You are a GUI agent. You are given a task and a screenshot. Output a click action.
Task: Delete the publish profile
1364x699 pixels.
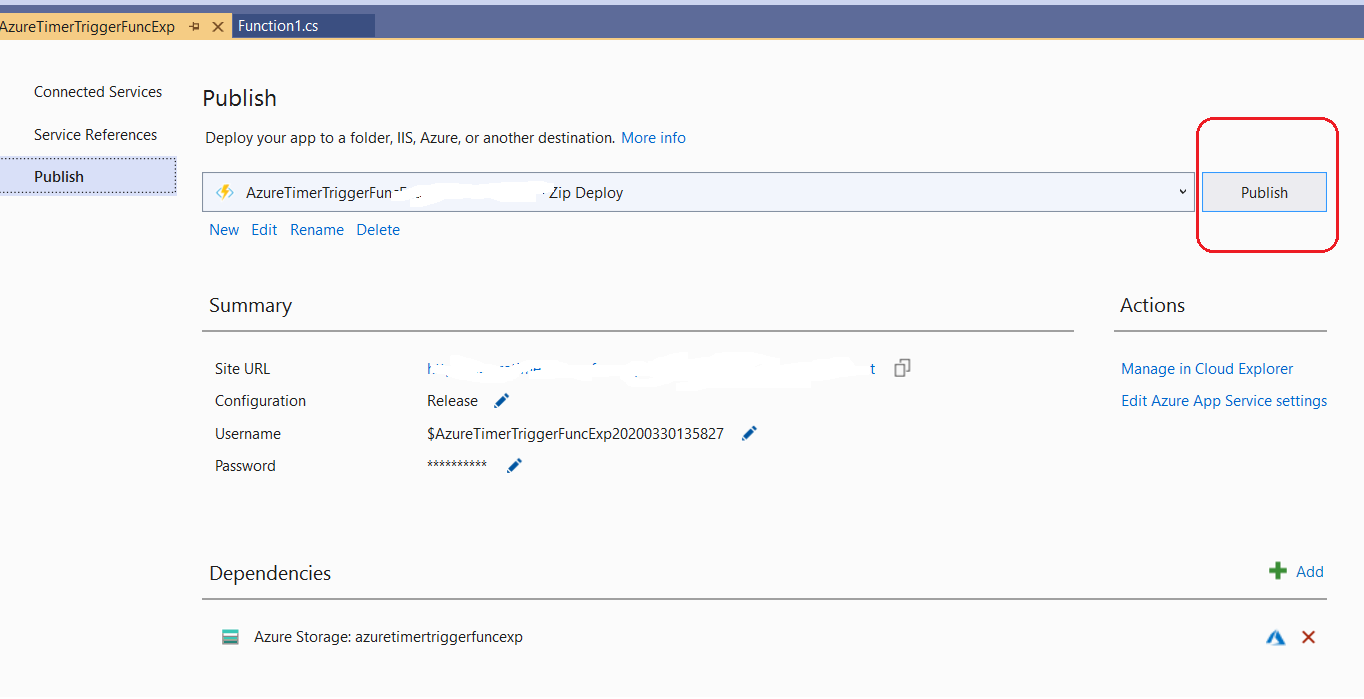coord(378,230)
